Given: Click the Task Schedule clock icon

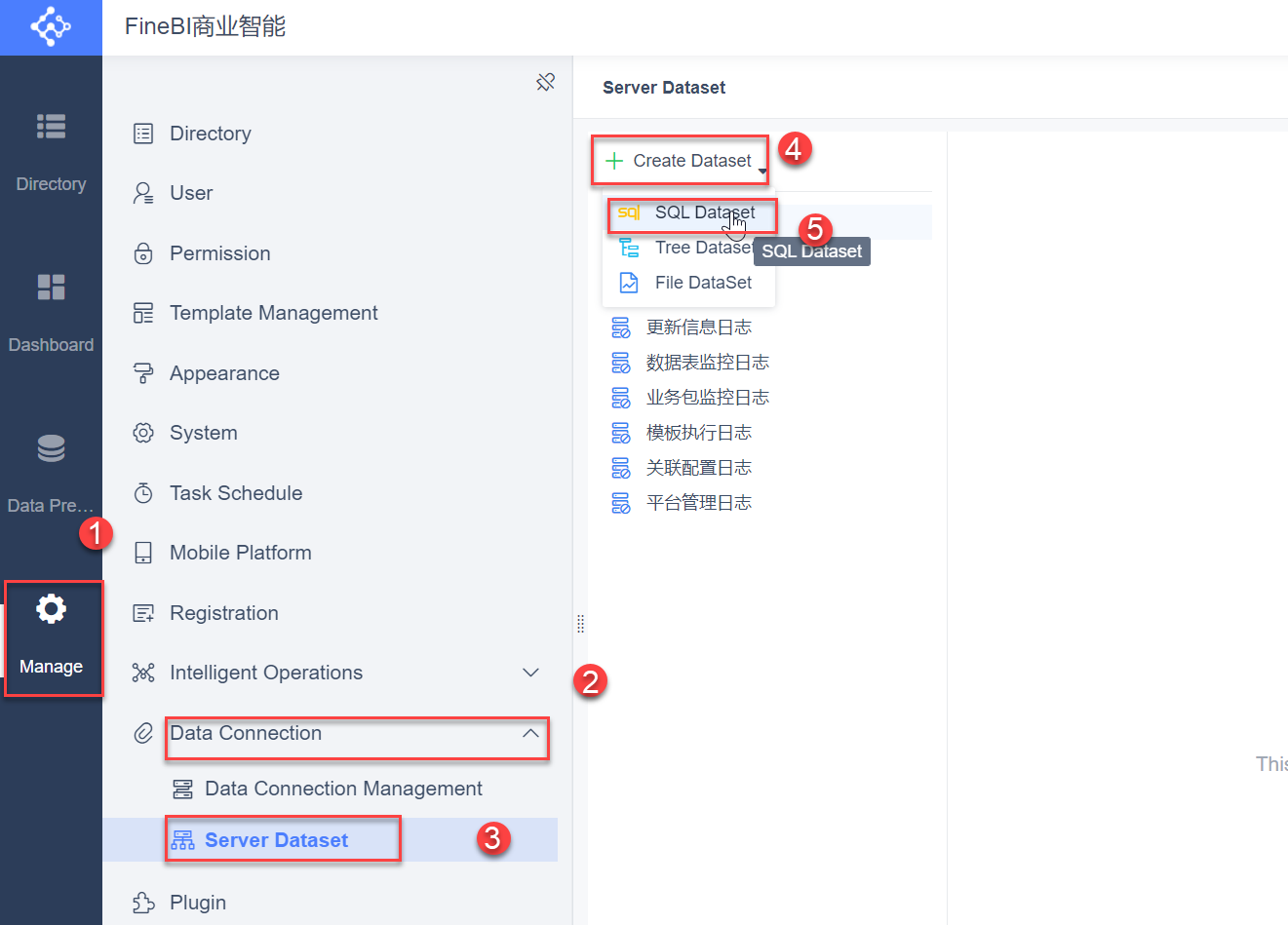Looking at the screenshot, I should coord(143,493).
